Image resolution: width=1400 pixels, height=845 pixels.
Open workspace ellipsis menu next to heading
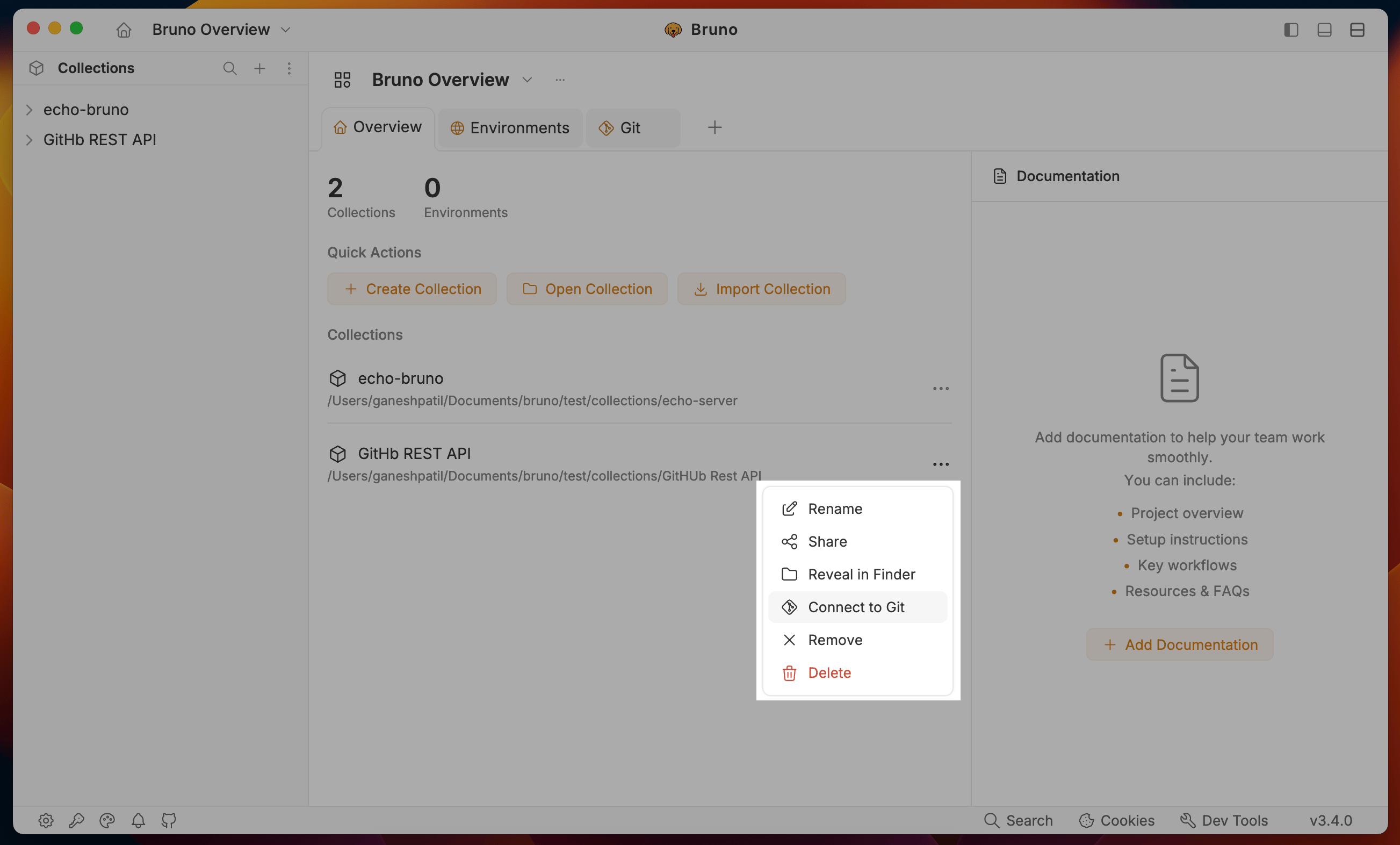point(560,80)
